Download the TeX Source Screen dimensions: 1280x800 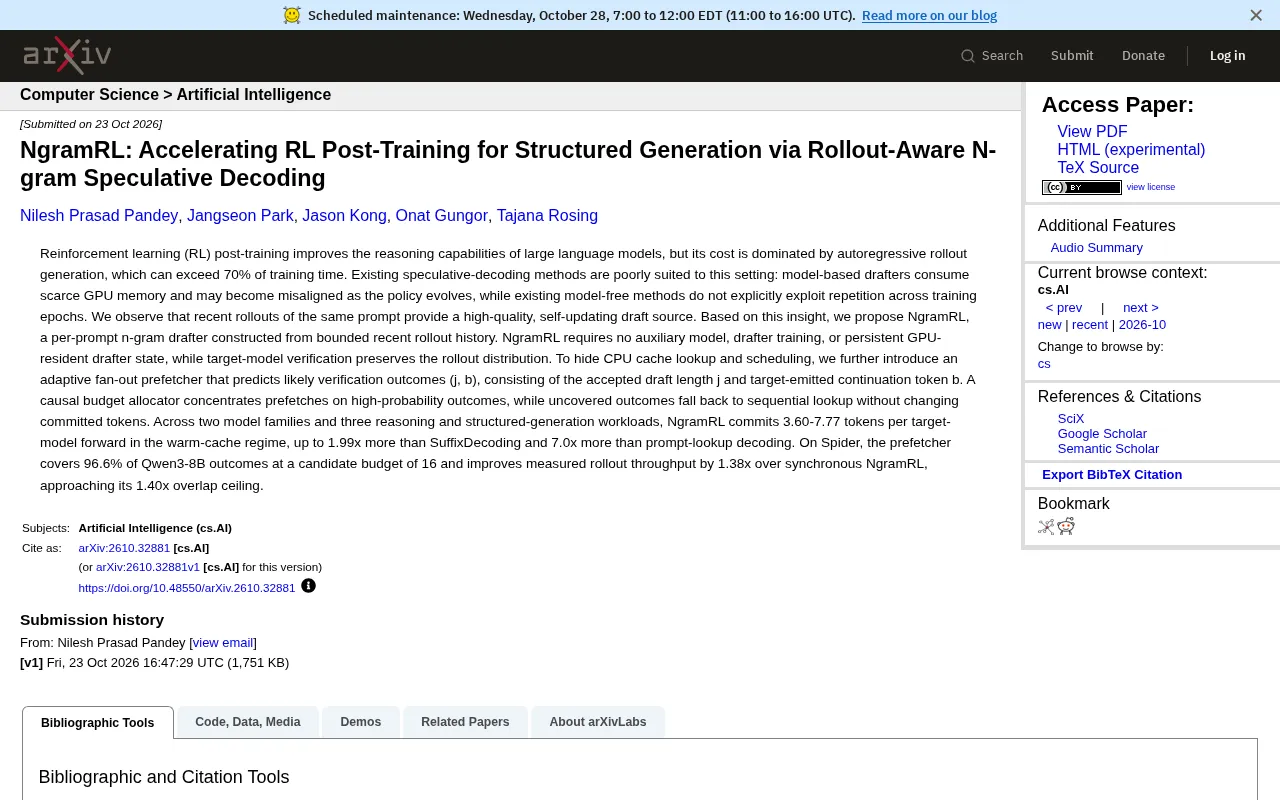[1098, 168]
